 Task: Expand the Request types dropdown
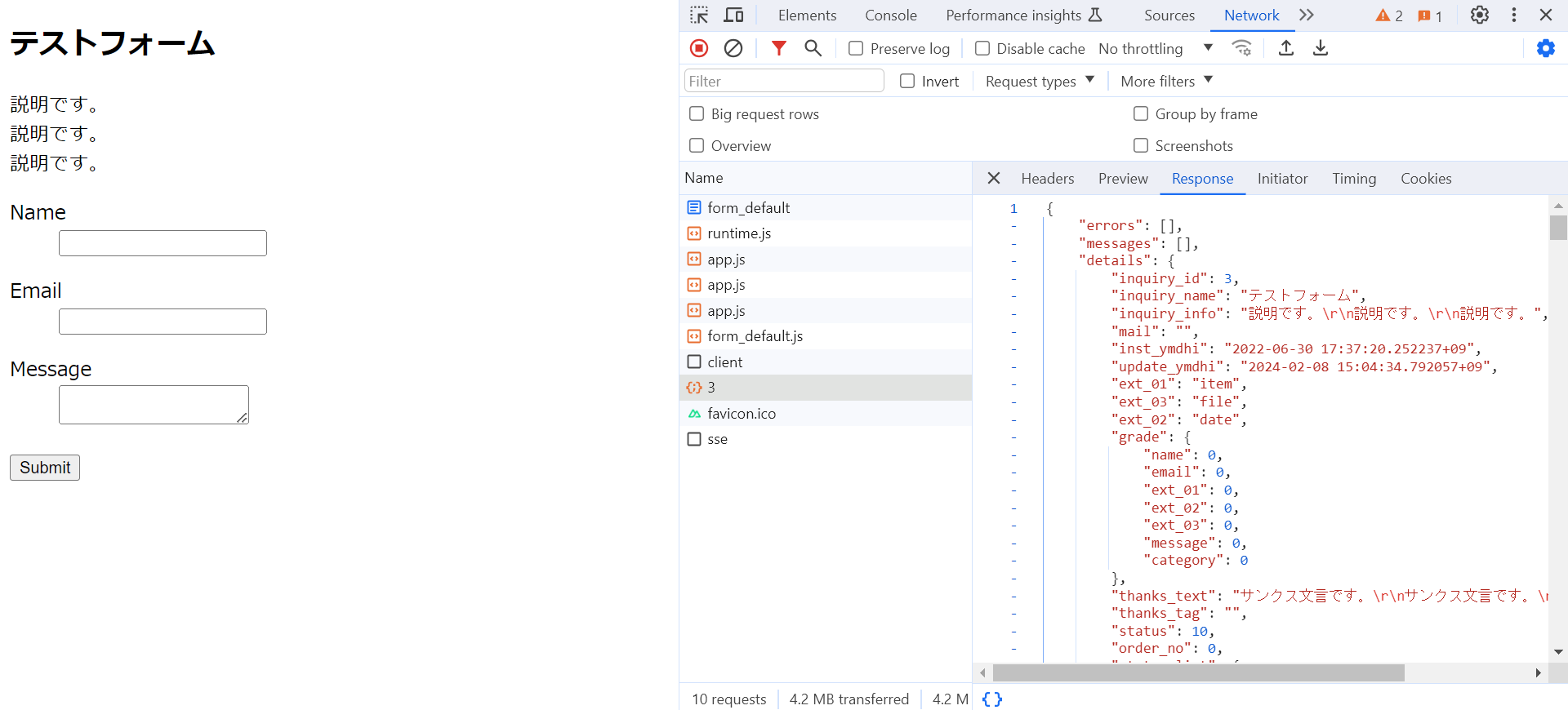[1039, 82]
